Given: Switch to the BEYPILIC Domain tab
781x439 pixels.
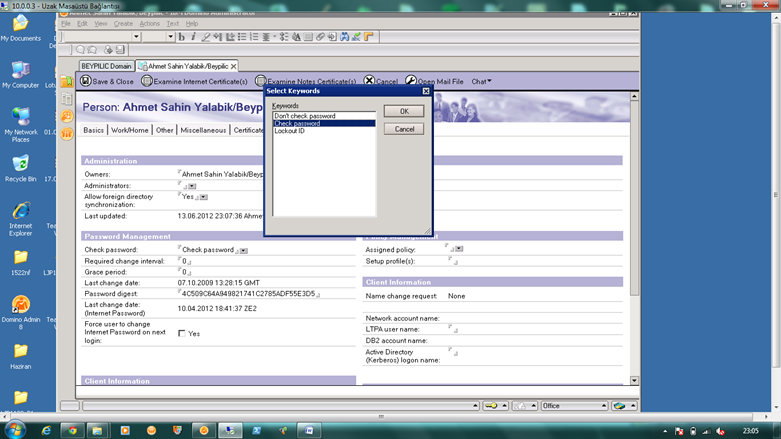Looking at the screenshot, I should click(106, 66).
